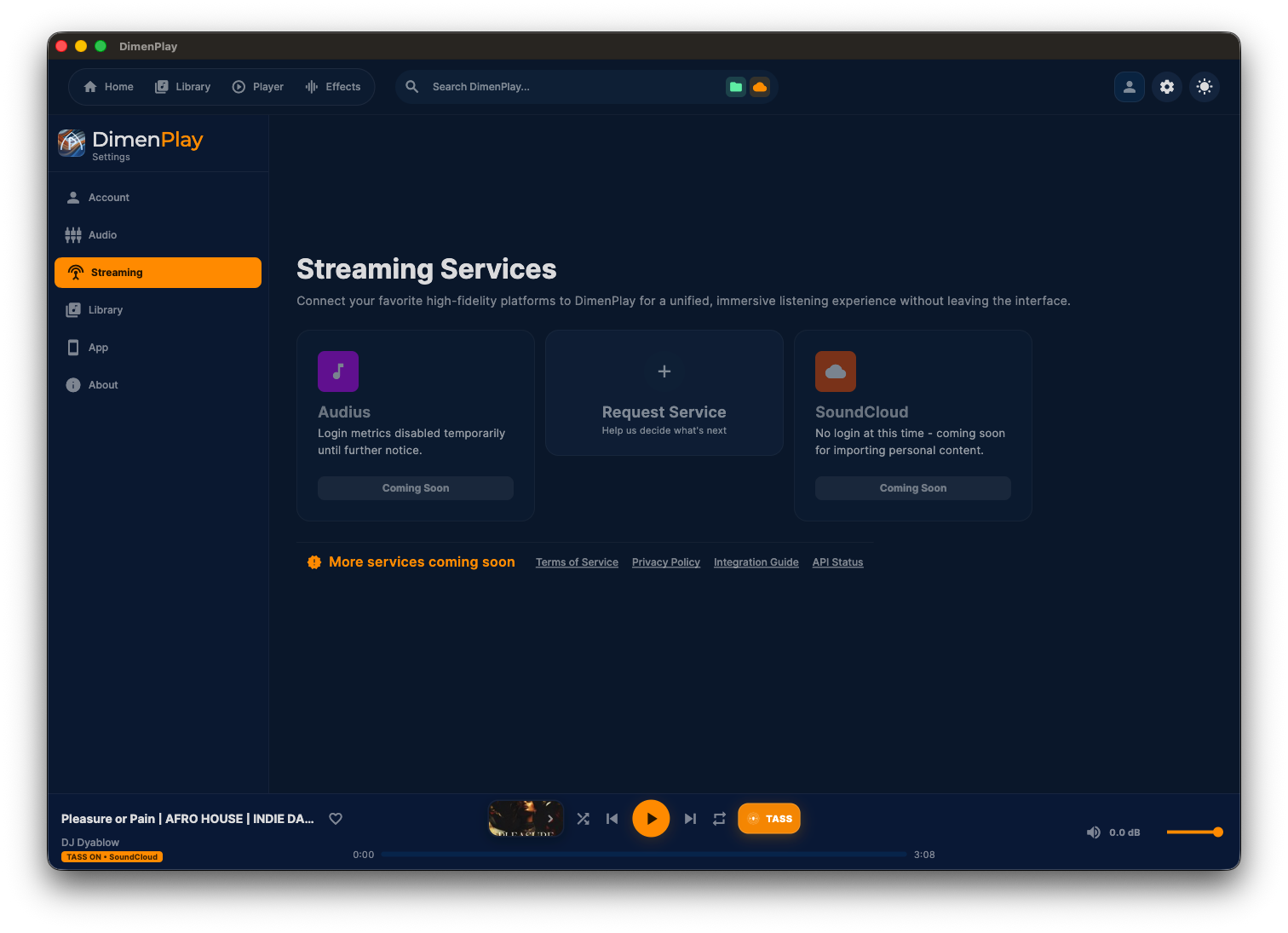1288x933 pixels.
Task: Click the 3:08 track duration label
Action: (x=924, y=855)
